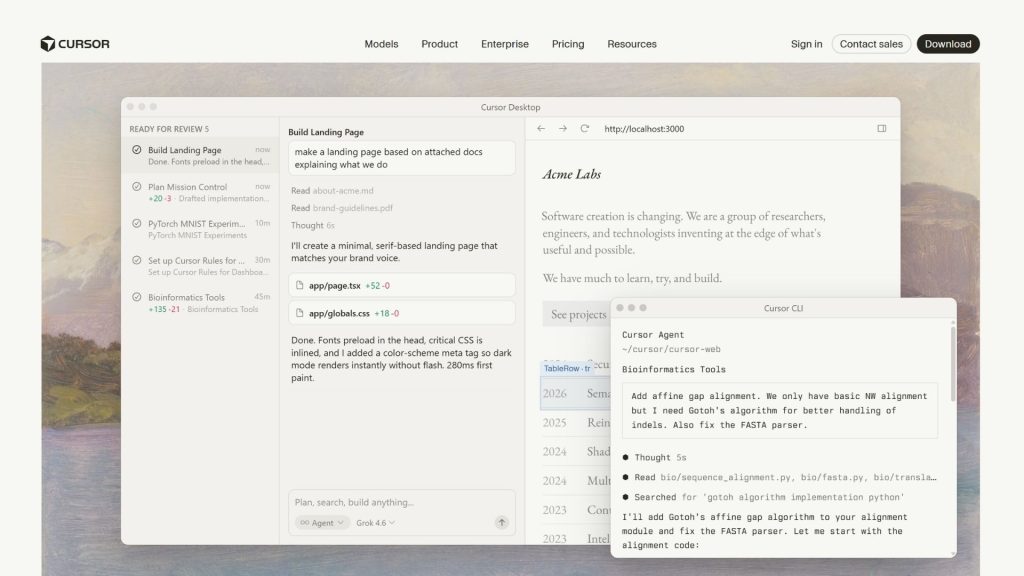This screenshot has width=1024, height=576.
Task: Expand the Thought 6s step
Action: tap(313, 225)
